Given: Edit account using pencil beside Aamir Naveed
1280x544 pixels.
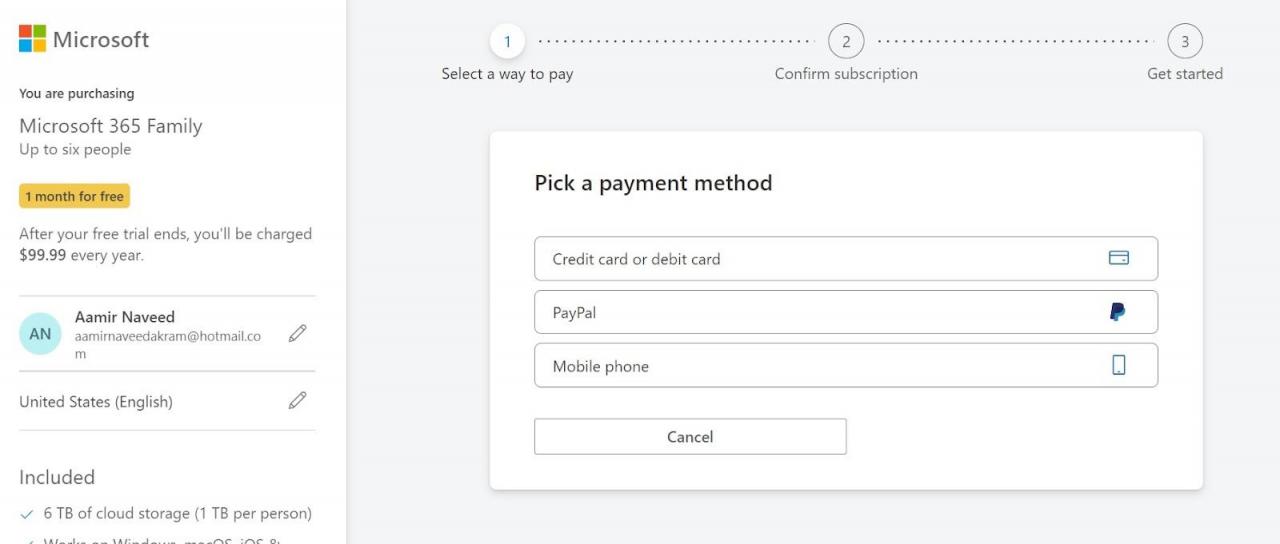Looking at the screenshot, I should click(x=297, y=334).
